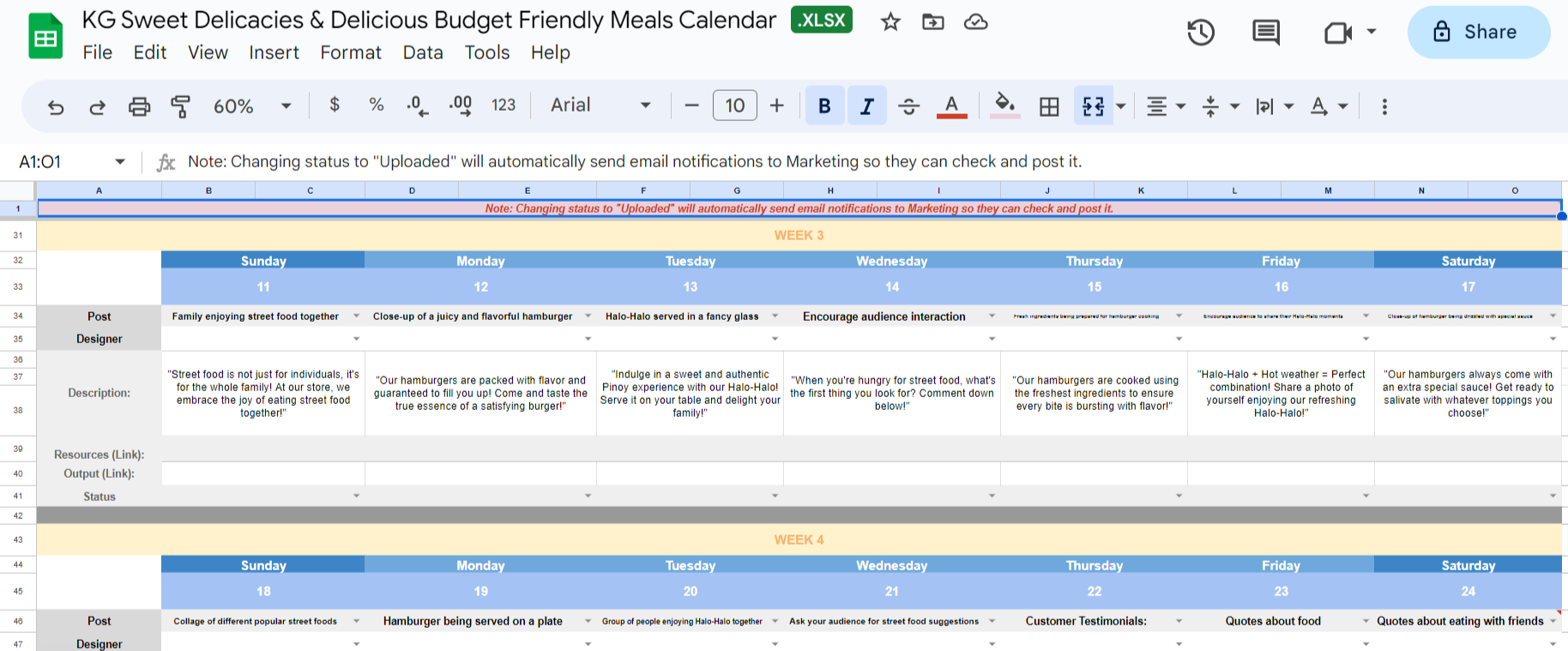This screenshot has width=1568, height=651.
Task: Open the borders tool
Action: [x=1048, y=106]
